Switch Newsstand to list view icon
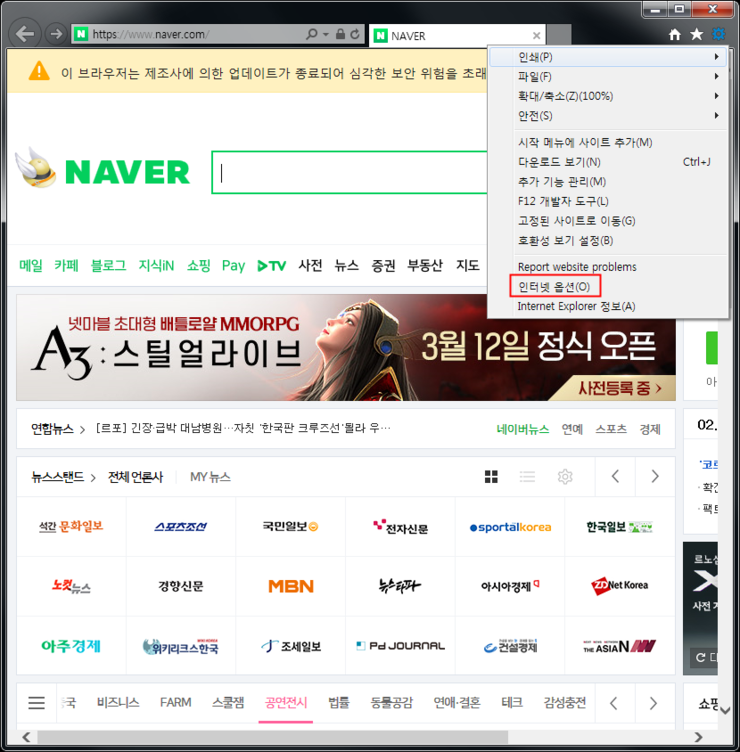 tap(528, 477)
